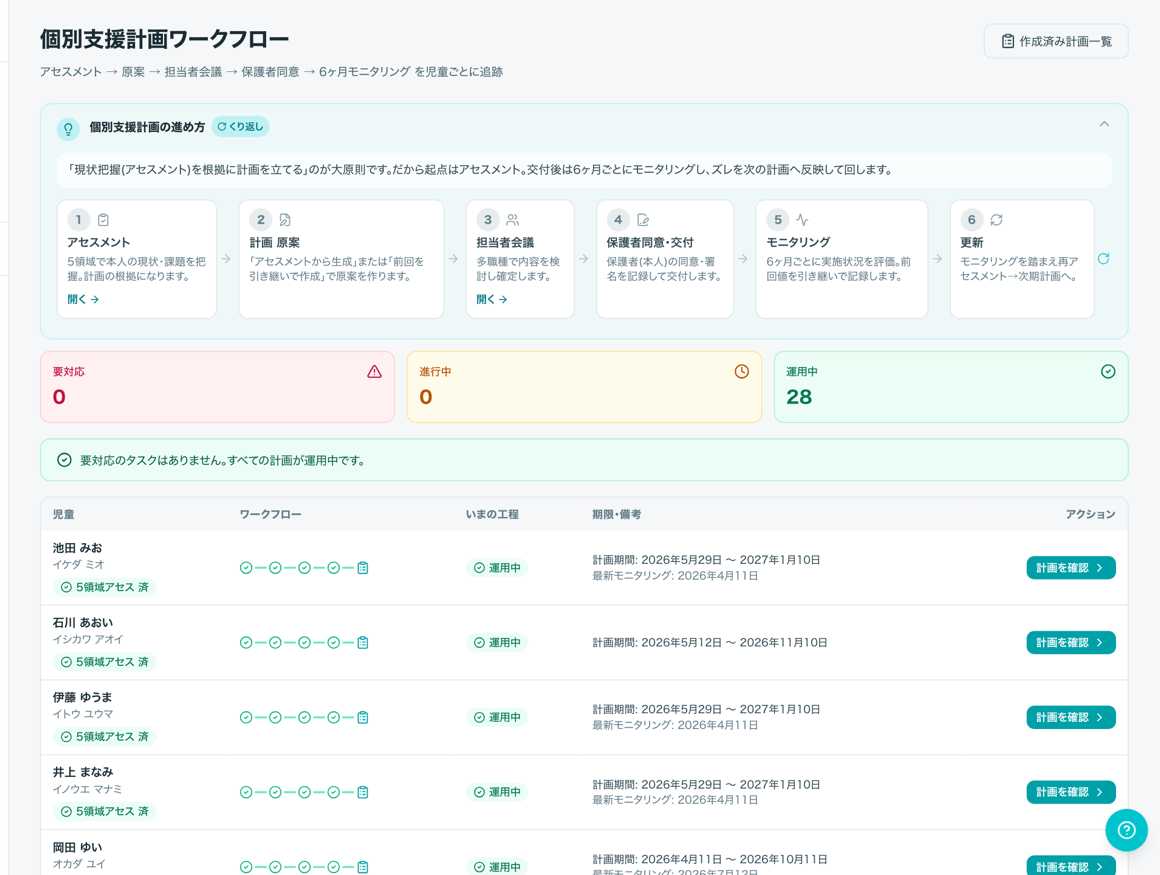Click 5領域アセス 済 badge for 石川 あおい

[x=104, y=662]
